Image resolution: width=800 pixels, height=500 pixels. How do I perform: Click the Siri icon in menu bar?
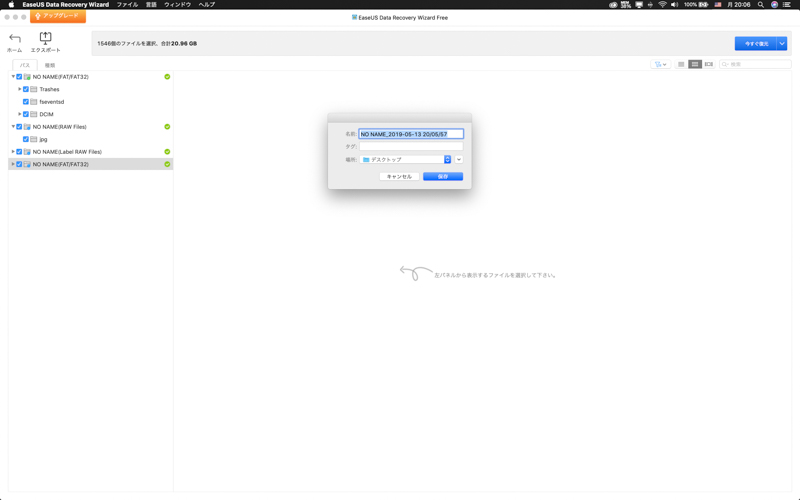click(x=774, y=5)
